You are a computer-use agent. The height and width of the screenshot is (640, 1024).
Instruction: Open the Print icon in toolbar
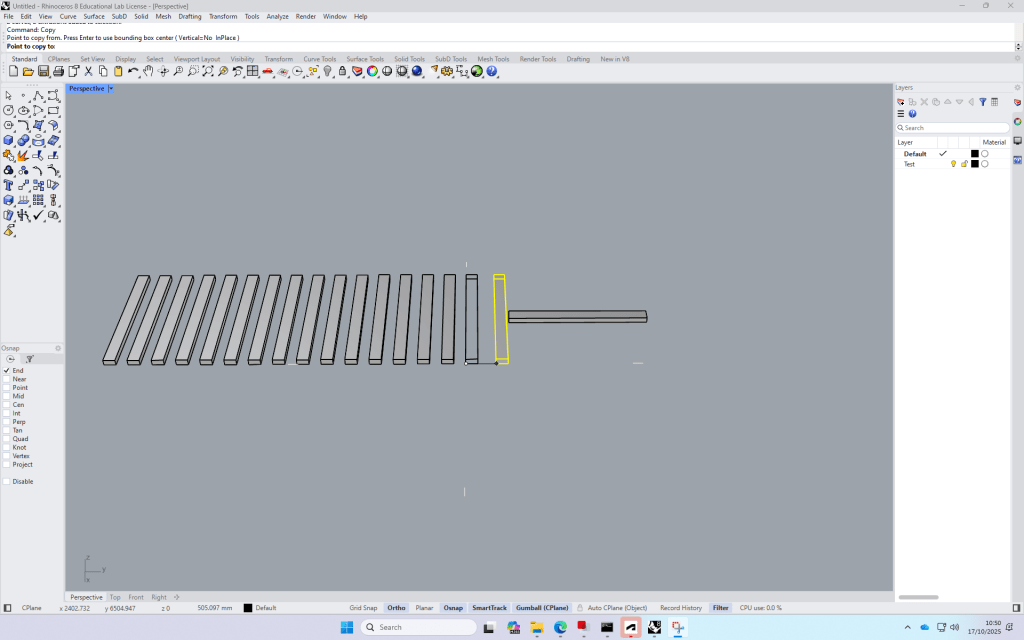tap(58, 71)
